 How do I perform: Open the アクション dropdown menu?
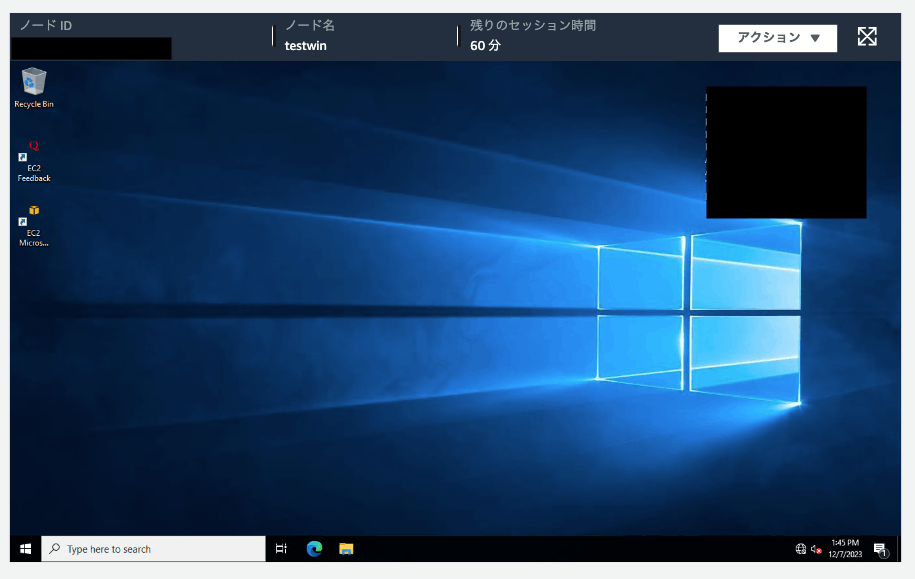tap(777, 38)
